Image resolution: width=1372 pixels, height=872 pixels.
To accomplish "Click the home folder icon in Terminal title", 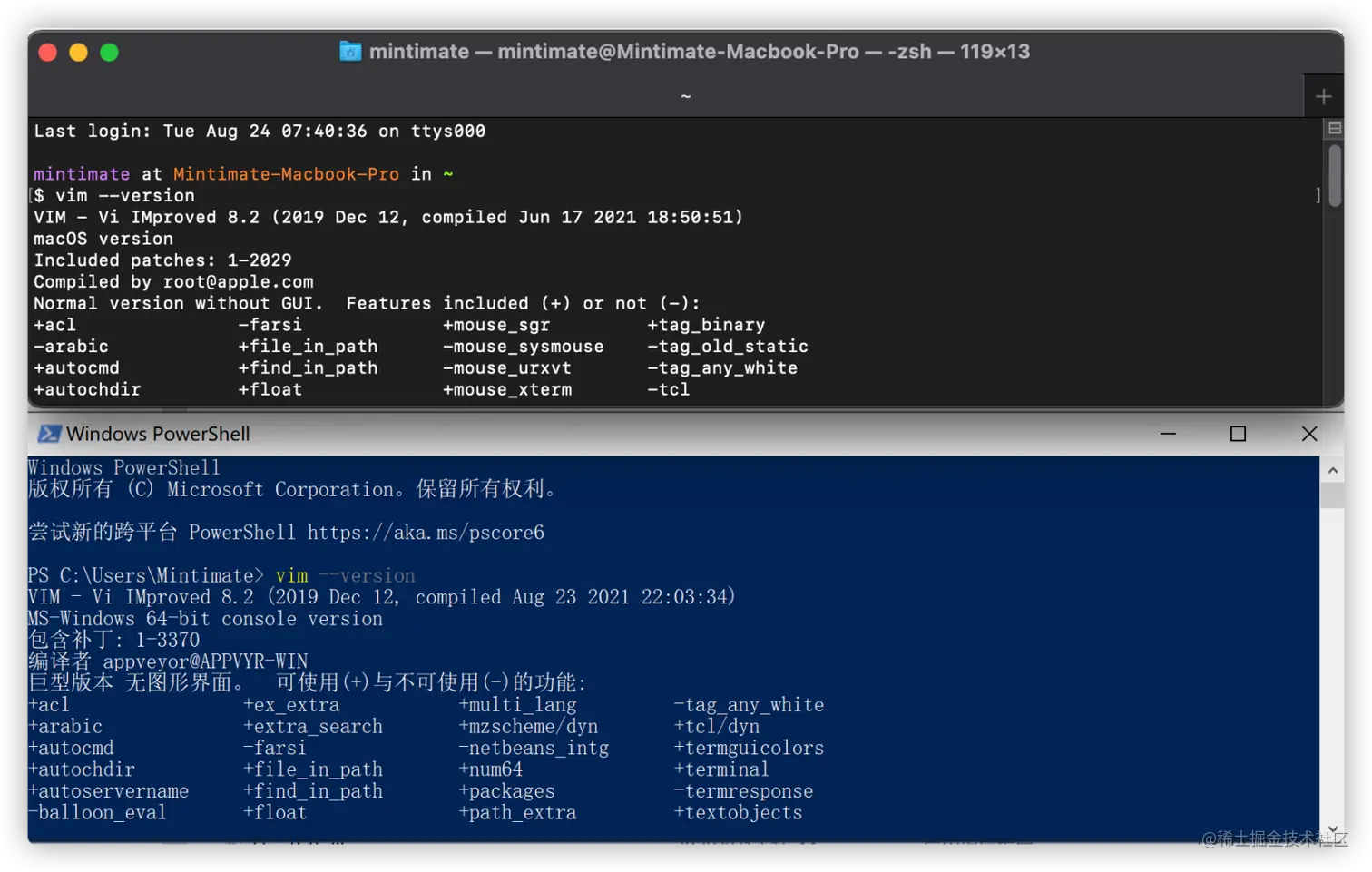I will point(350,51).
